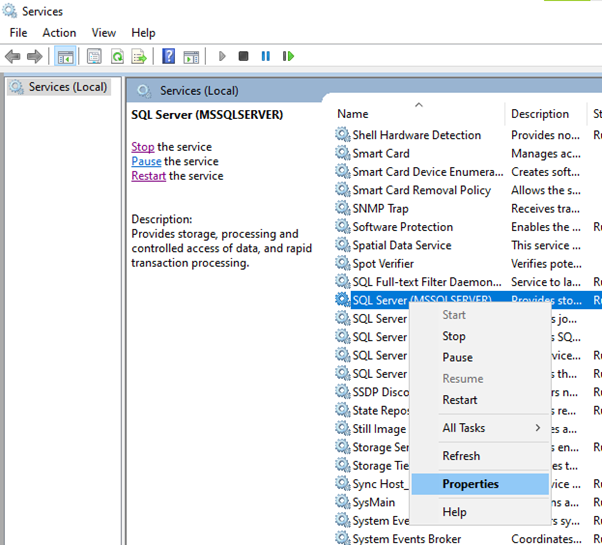Click Services app icon in title bar
Image resolution: width=602 pixels, height=545 pixels.
[10, 11]
